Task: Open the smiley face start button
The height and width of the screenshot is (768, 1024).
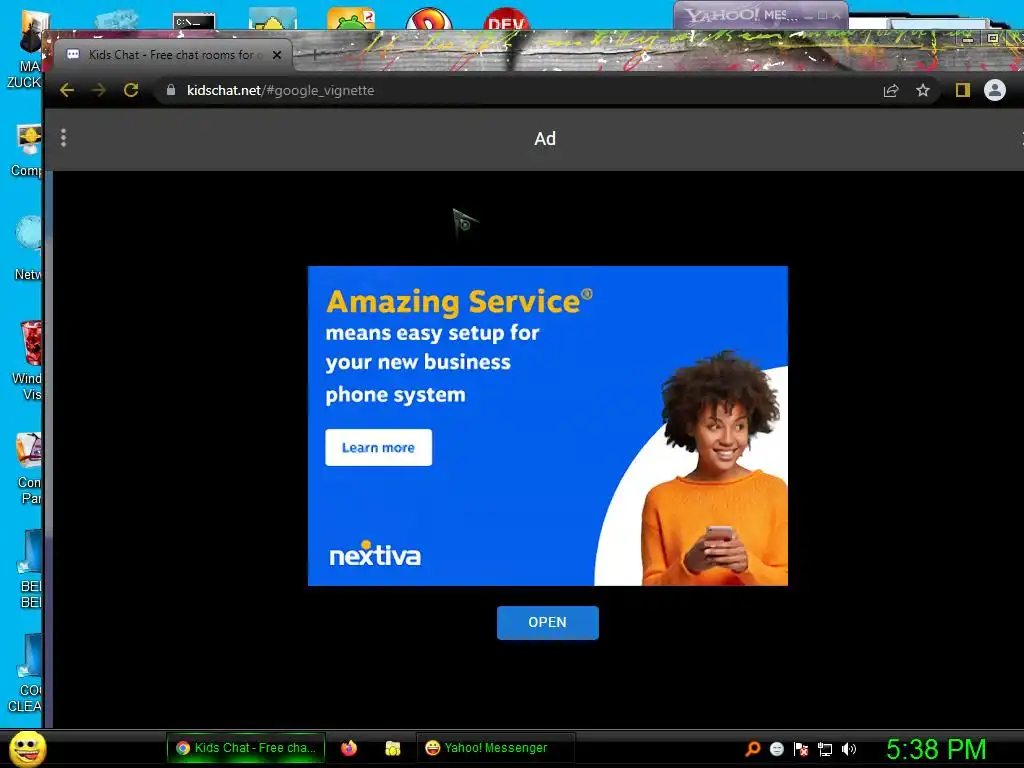Action: 27,748
